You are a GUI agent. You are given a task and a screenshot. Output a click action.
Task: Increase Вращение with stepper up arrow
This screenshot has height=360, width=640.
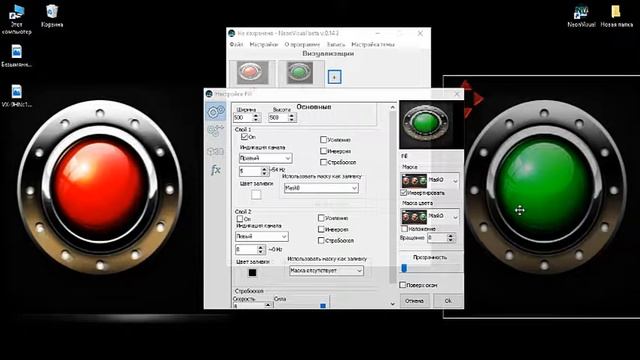450,236
